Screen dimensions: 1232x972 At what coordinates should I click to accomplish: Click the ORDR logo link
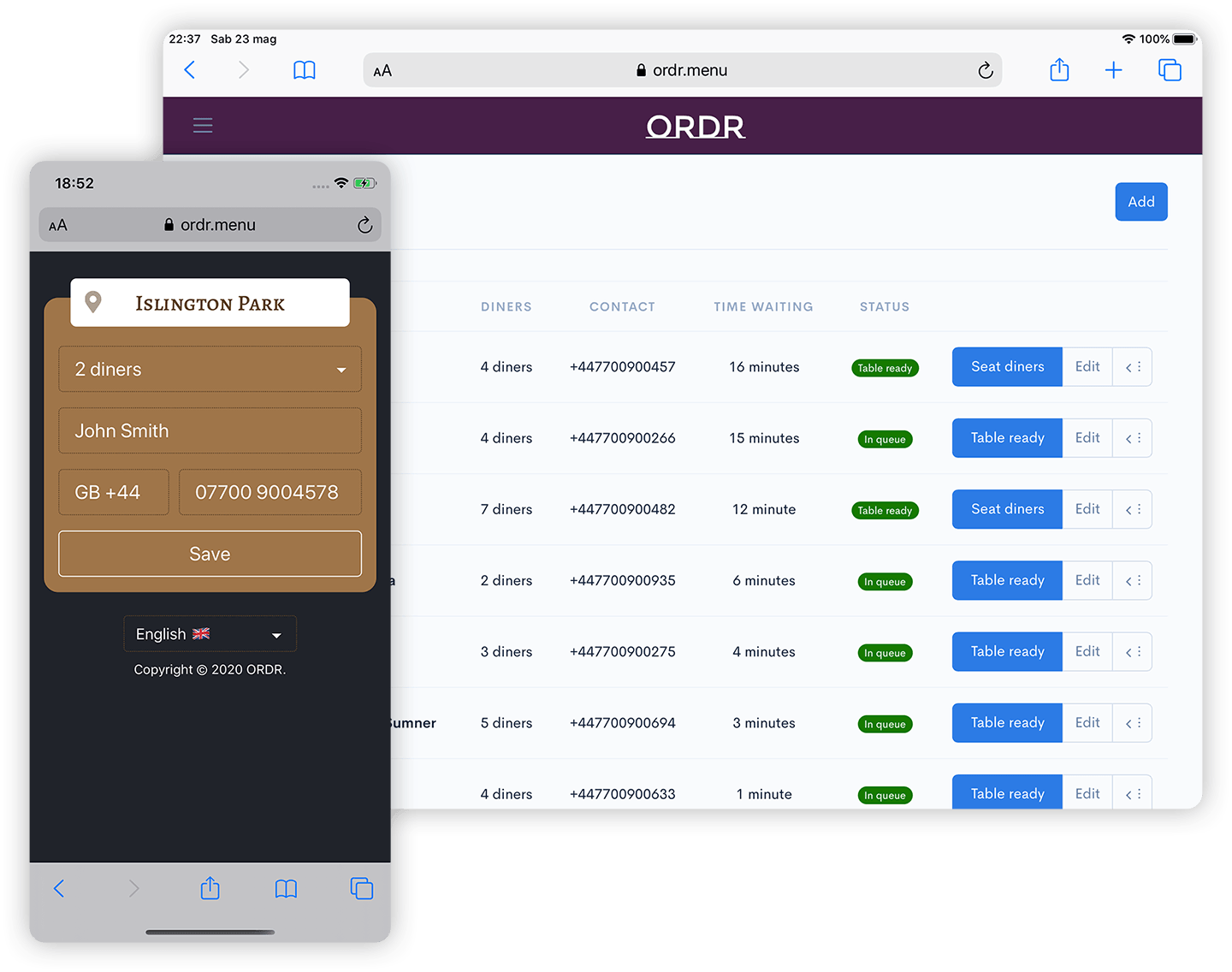[x=696, y=127]
